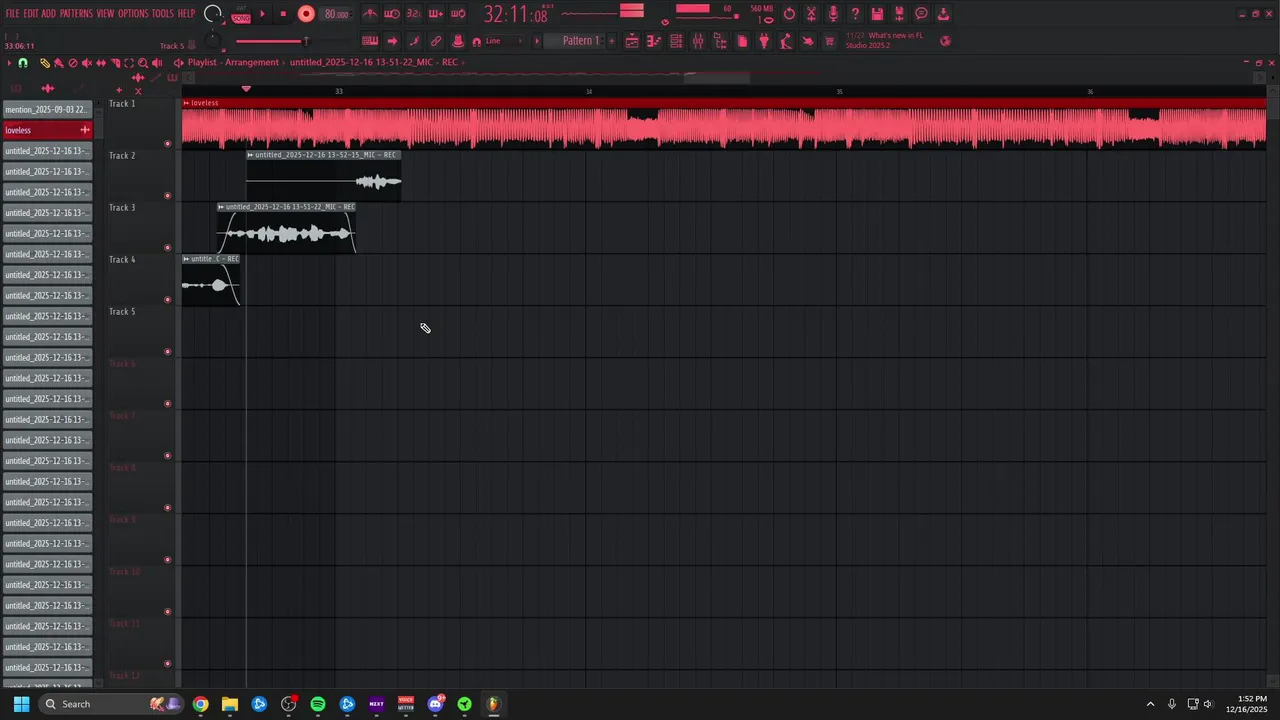Expand arrow after REC in Playlist breadcrumb

[464, 62]
